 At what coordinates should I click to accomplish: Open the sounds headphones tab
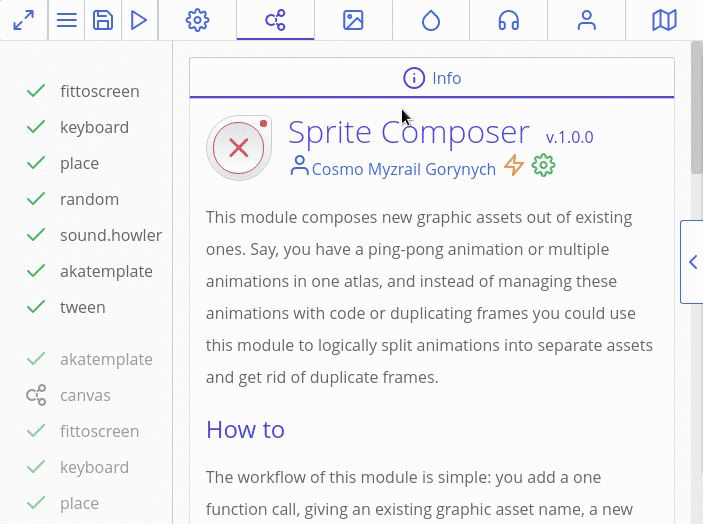pyautogui.click(x=508, y=20)
